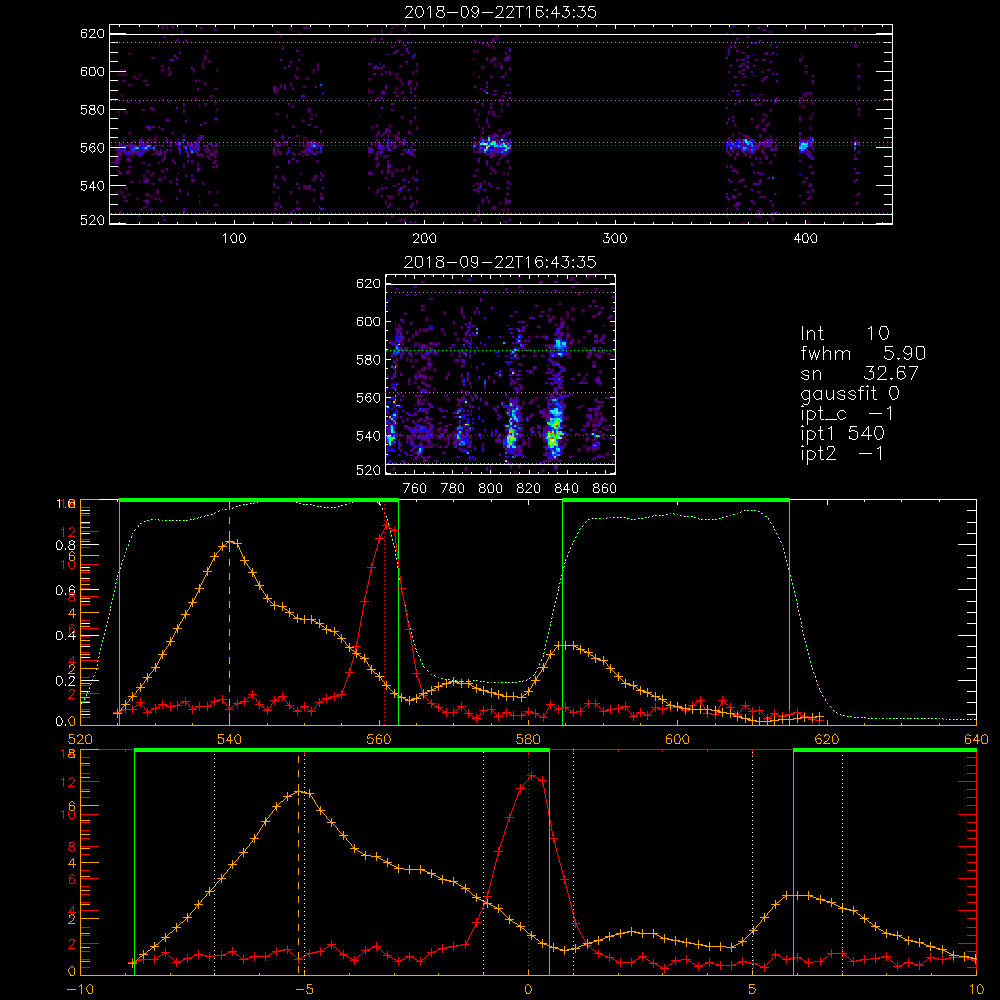Click x-axis label 0 of the bottom panel
The height and width of the screenshot is (1000, 1000).
coord(528,990)
